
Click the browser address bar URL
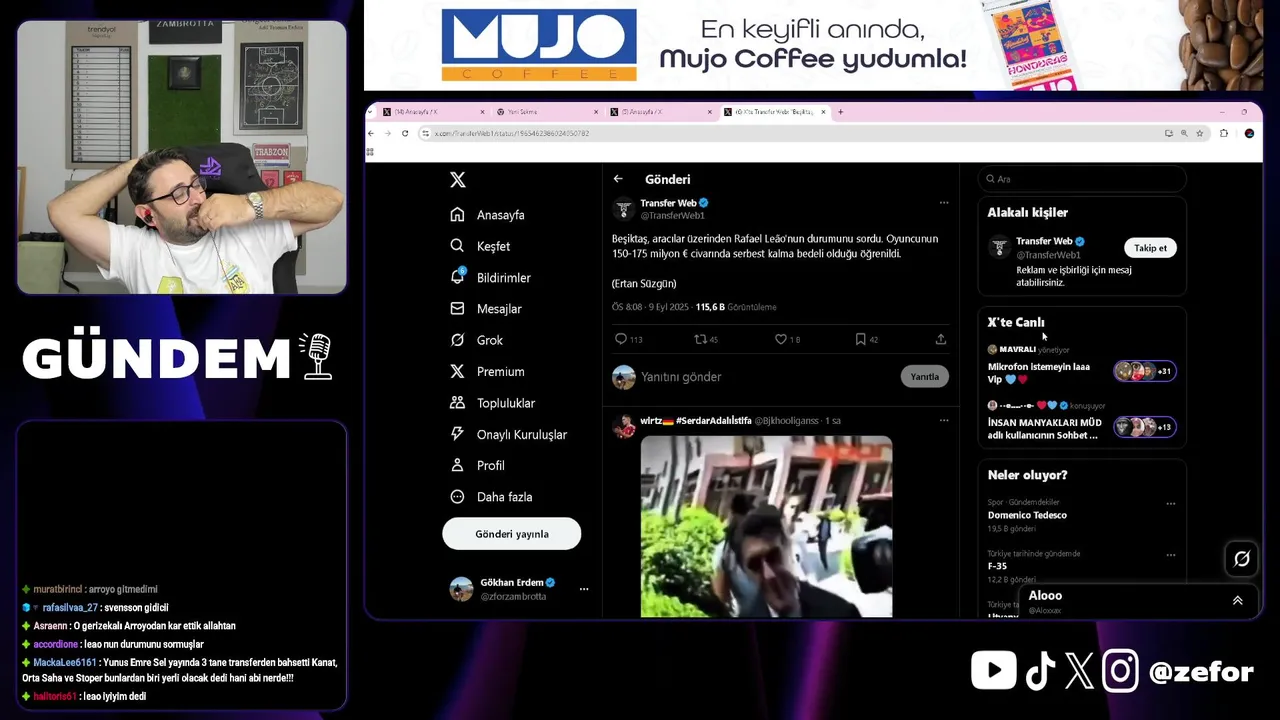(x=512, y=133)
